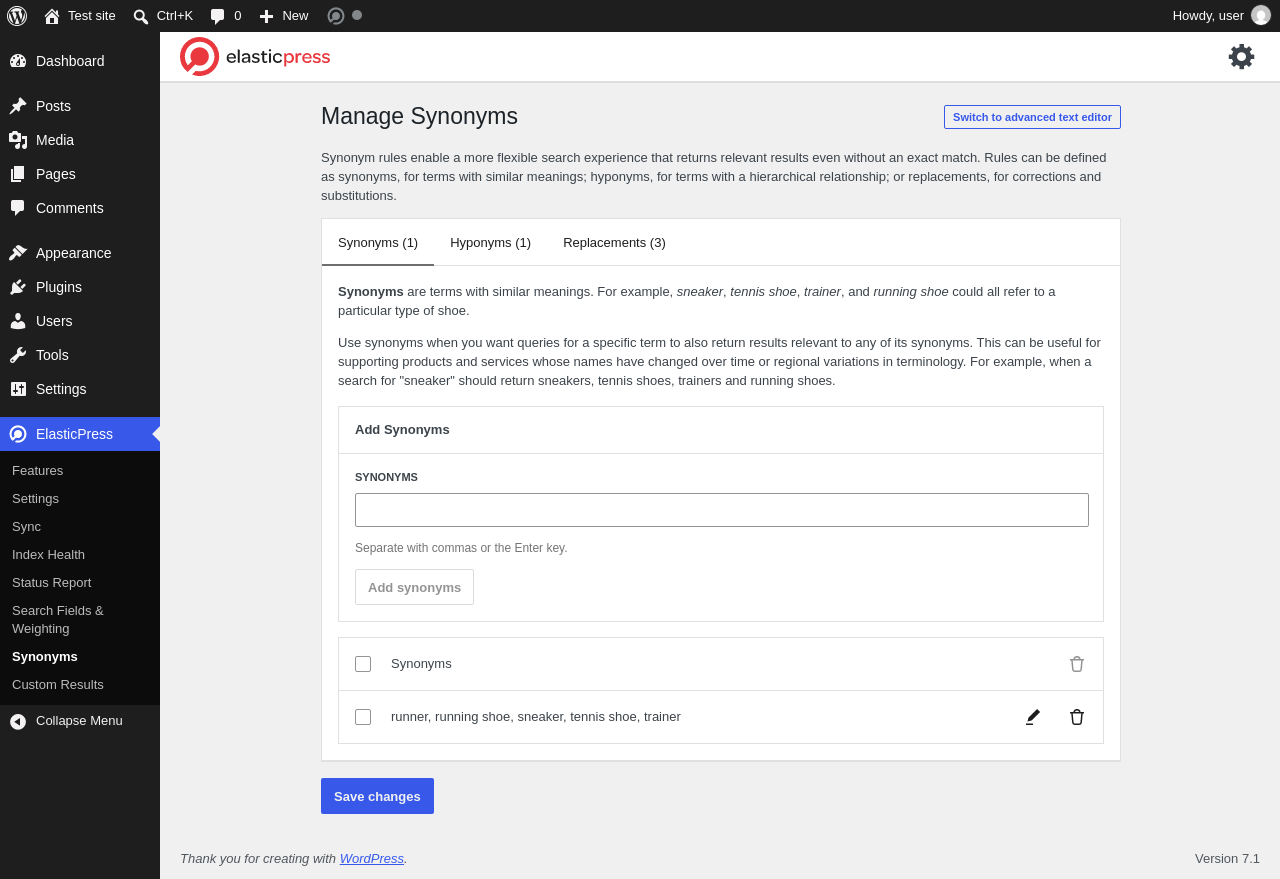Open the Index Health submenu item
The height and width of the screenshot is (879, 1280).
point(48,555)
